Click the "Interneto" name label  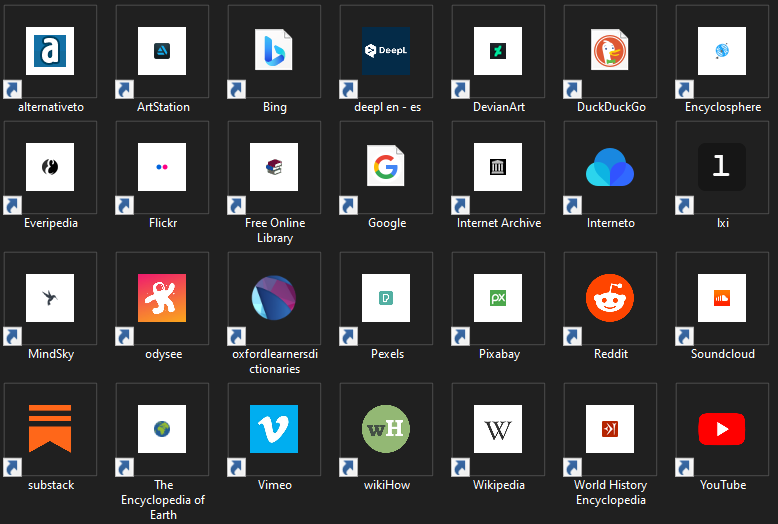coord(611,223)
